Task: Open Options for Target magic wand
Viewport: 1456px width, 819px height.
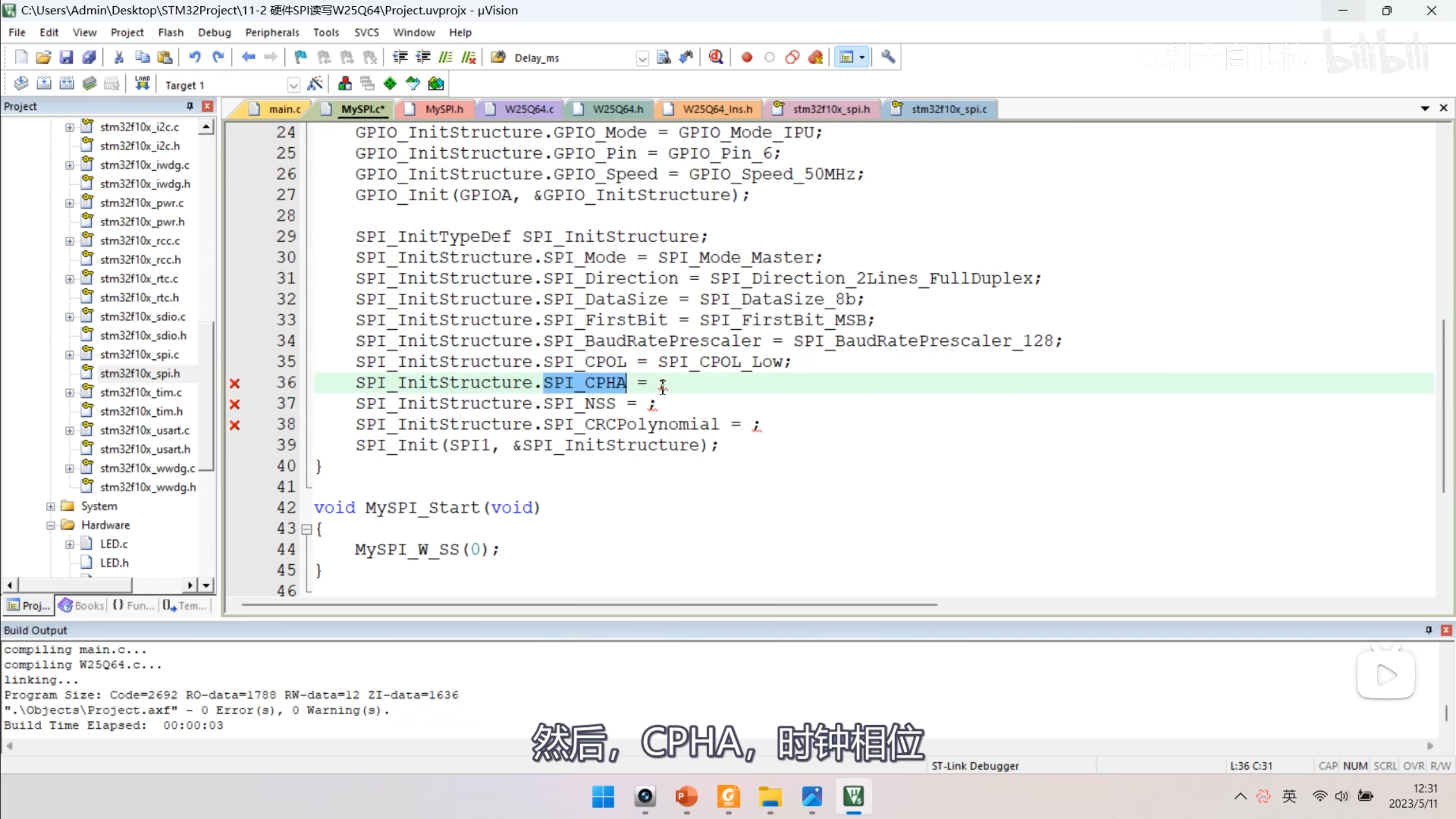Action: tap(315, 84)
